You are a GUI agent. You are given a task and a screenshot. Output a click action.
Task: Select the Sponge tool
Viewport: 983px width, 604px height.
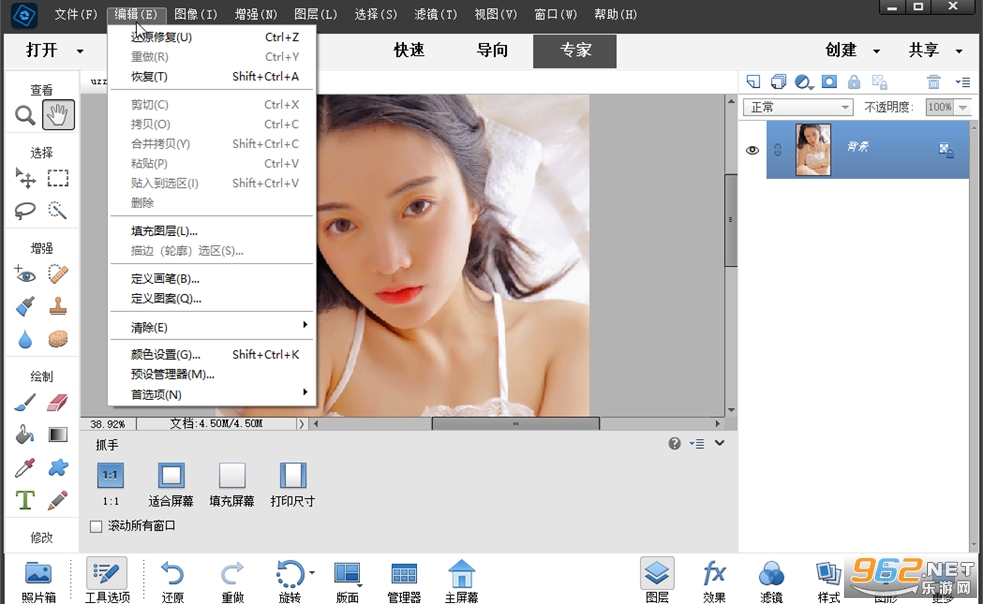(x=58, y=339)
